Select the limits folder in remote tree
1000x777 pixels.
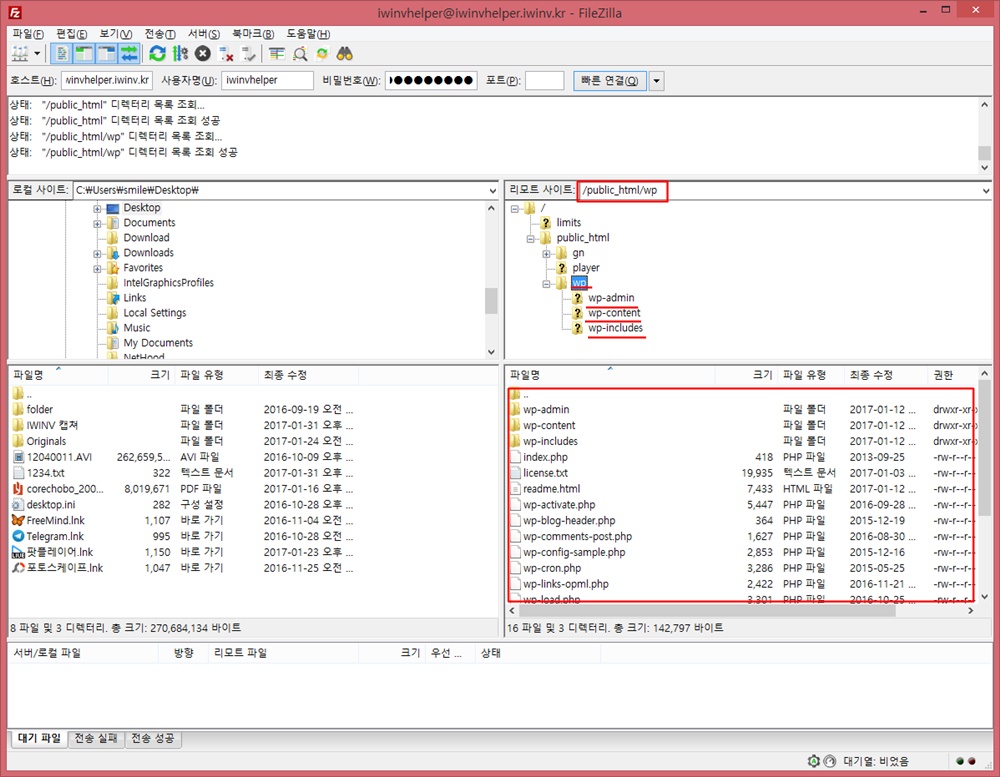coord(568,223)
